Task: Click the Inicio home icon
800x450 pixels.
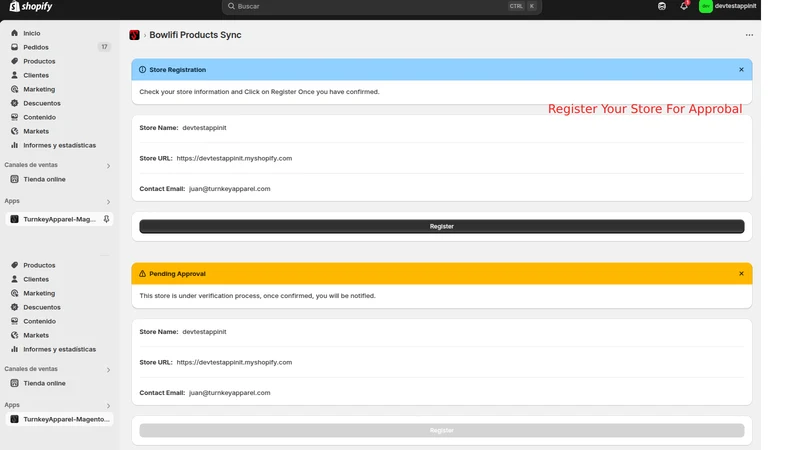Action: [x=14, y=33]
